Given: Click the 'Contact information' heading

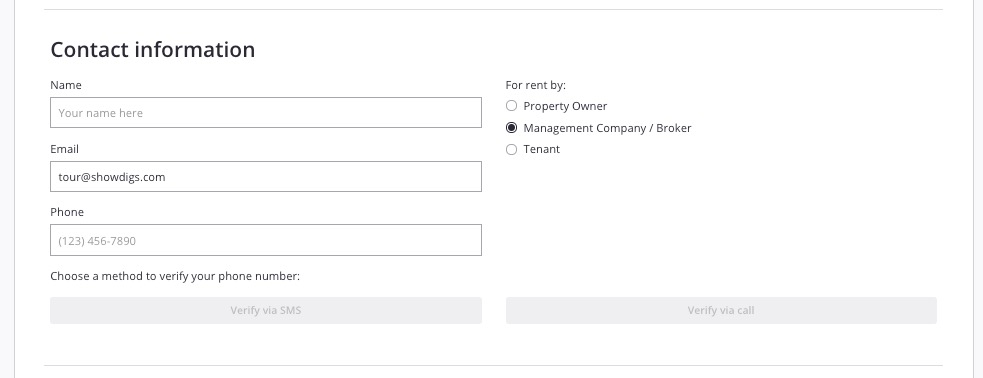Looking at the screenshot, I should pyautogui.click(x=153, y=50).
